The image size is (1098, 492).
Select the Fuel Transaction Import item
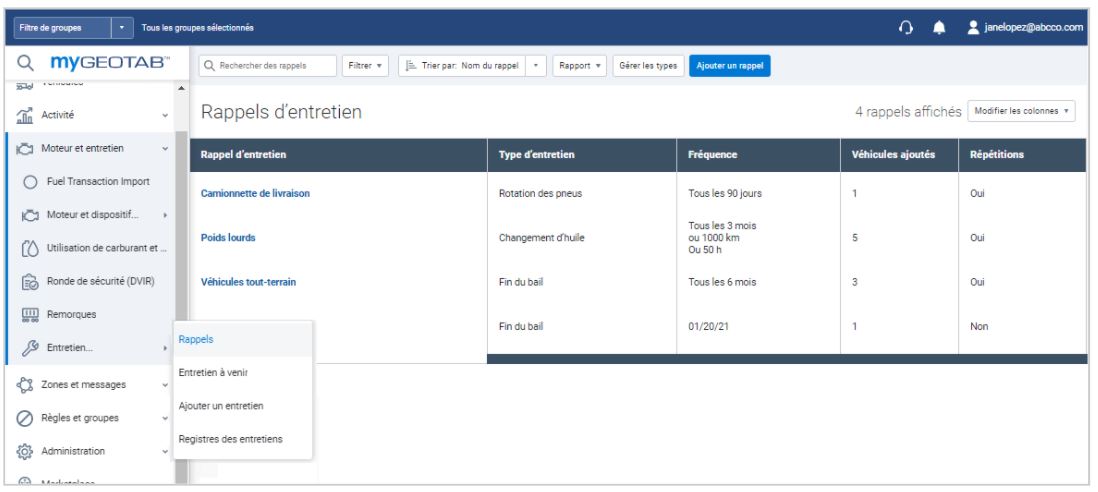(x=97, y=181)
